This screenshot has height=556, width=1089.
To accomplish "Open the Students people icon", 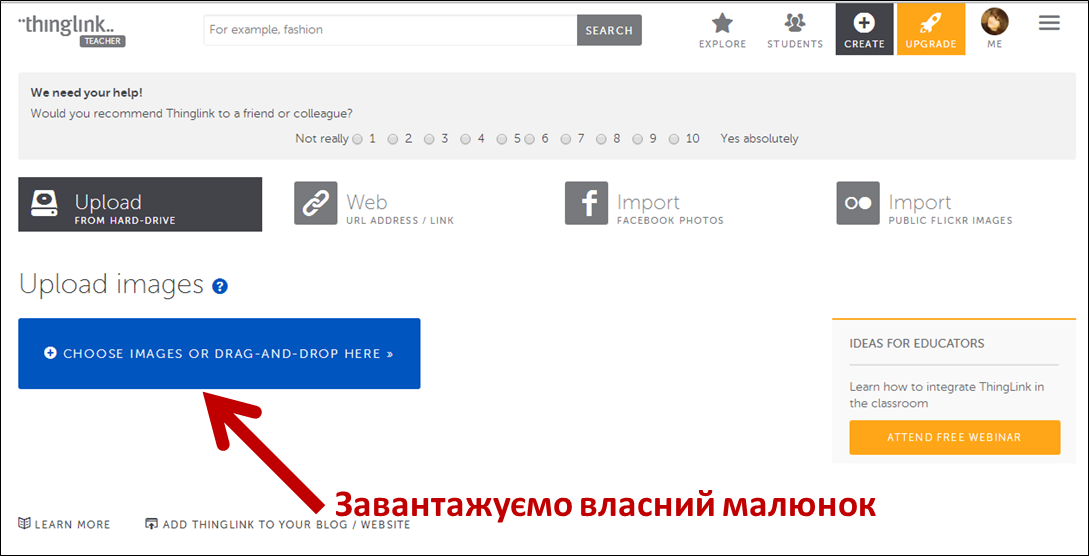I will (795, 24).
